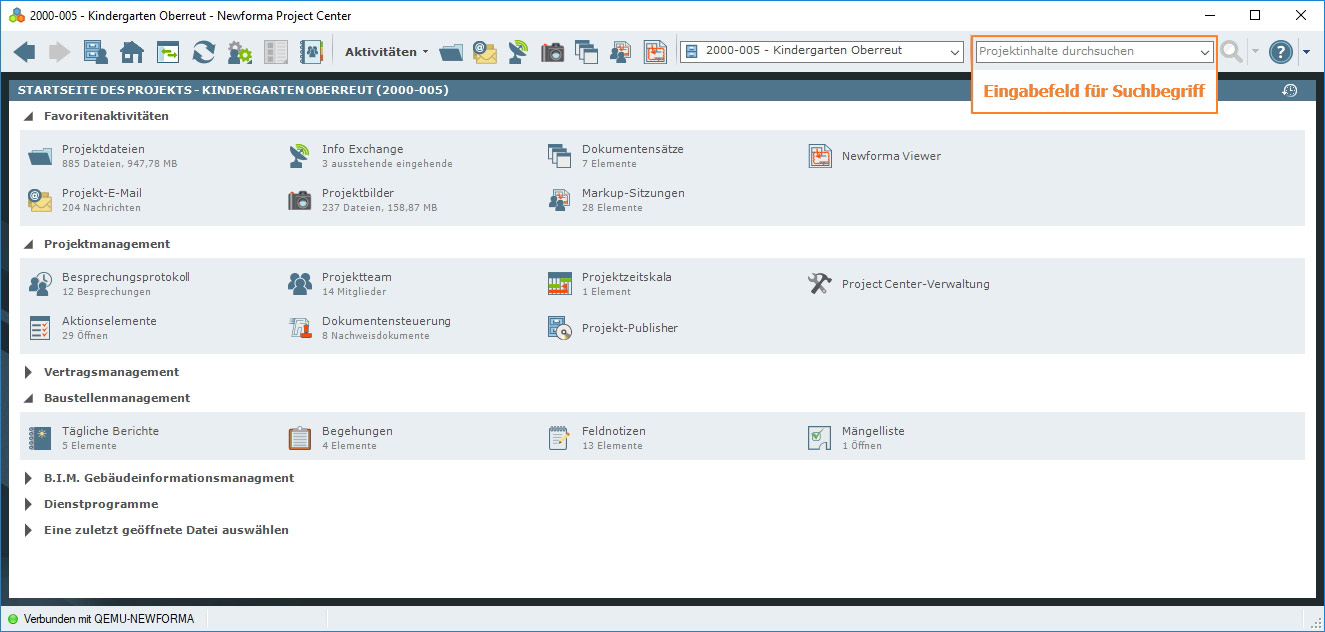1325x632 pixels.
Task: Expand search history chevron in search field
Action: [1205, 51]
